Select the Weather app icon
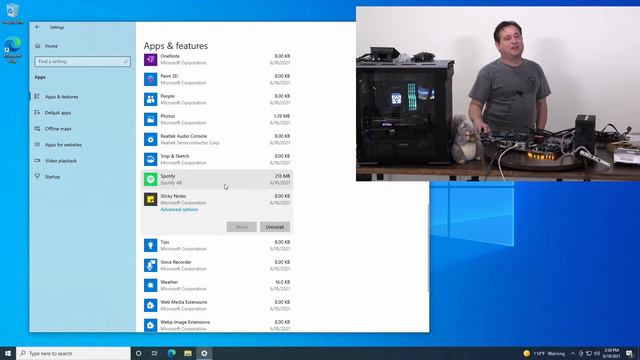The image size is (640, 360). 150,285
